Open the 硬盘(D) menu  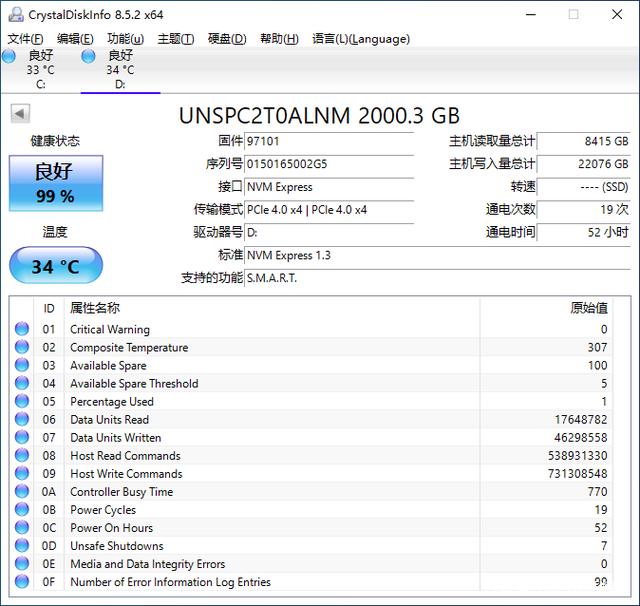(x=227, y=39)
